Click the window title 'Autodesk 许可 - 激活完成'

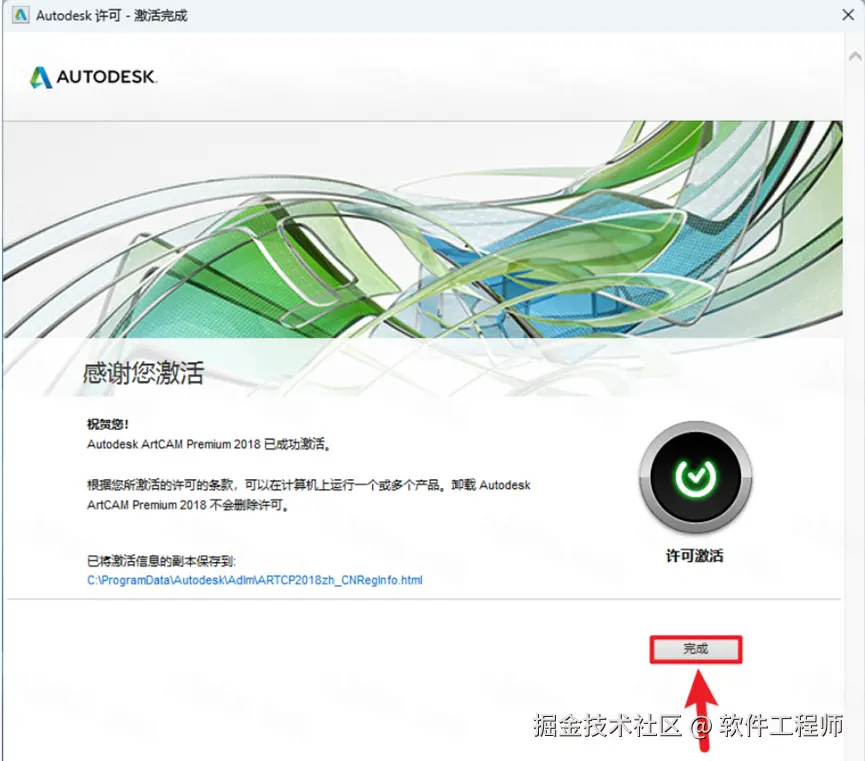(x=111, y=15)
